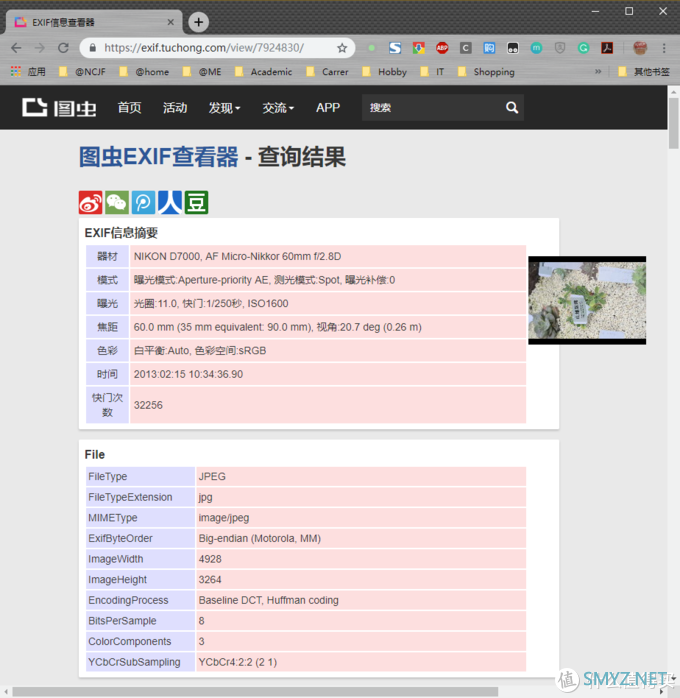
Task: Click the 图虫EXIF查看器 heading link
Action: tap(158, 157)
